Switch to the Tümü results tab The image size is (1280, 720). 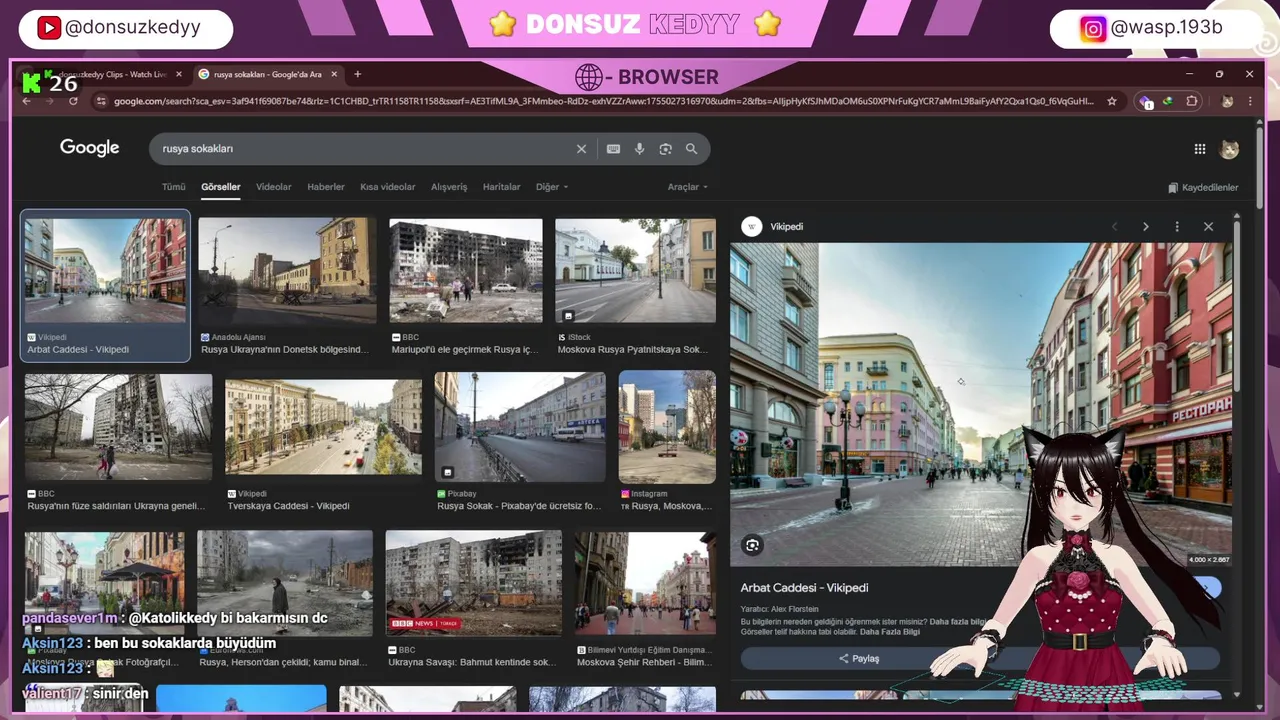pos(174,187)
